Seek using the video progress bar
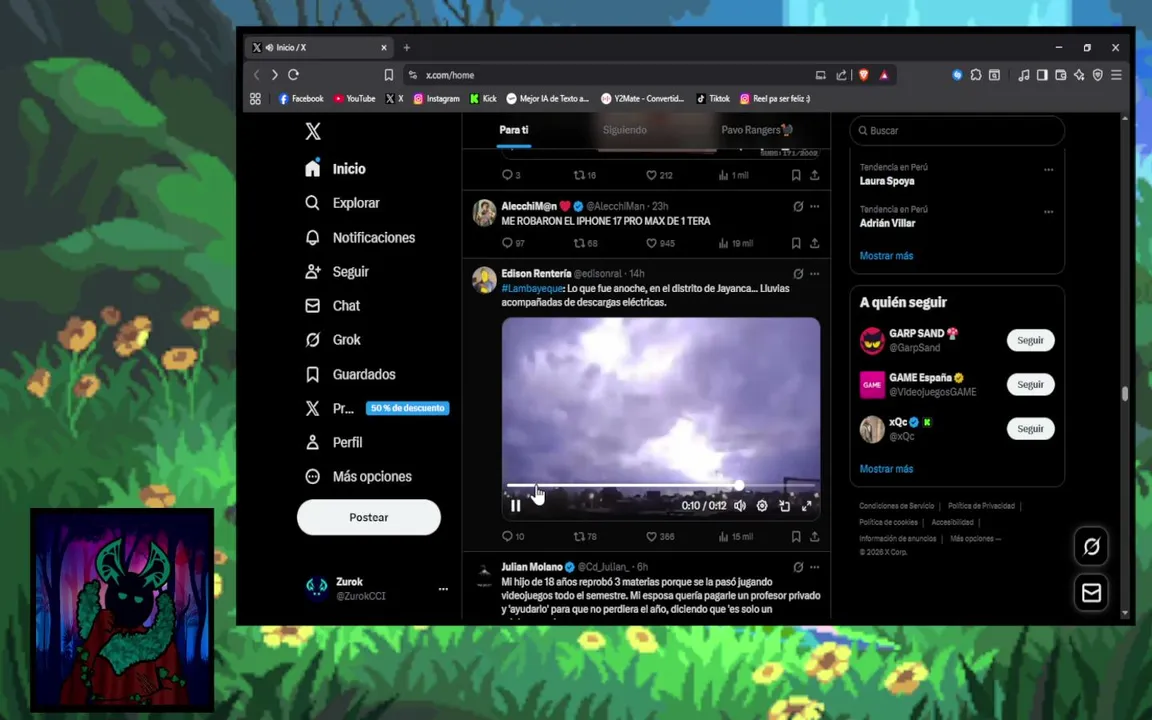The height and width of the screenshot is (720, 1152). pyautogui.click(x=660, y=486)
